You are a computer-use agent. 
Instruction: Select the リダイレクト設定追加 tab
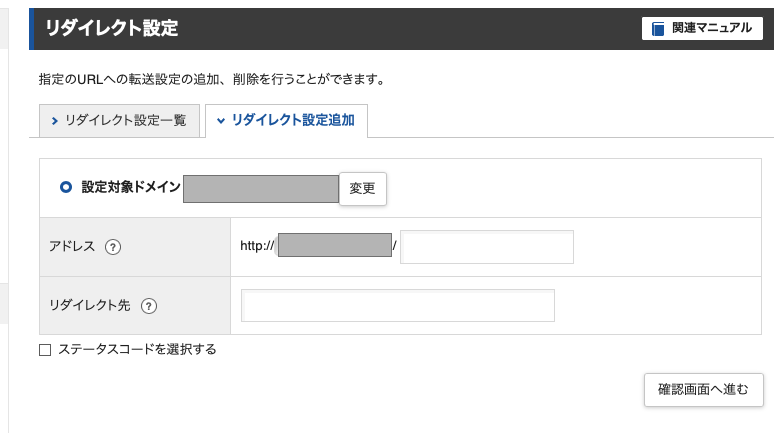pos(287,120)
